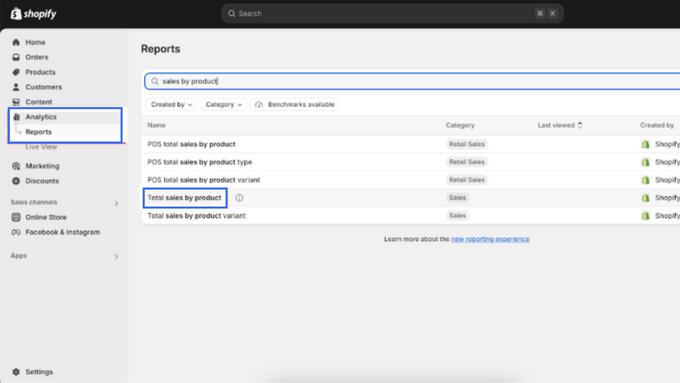Click Shopify icon in POS total sales by product row
Viewport: 680px width, 383px height.
(x=646, y=144)
